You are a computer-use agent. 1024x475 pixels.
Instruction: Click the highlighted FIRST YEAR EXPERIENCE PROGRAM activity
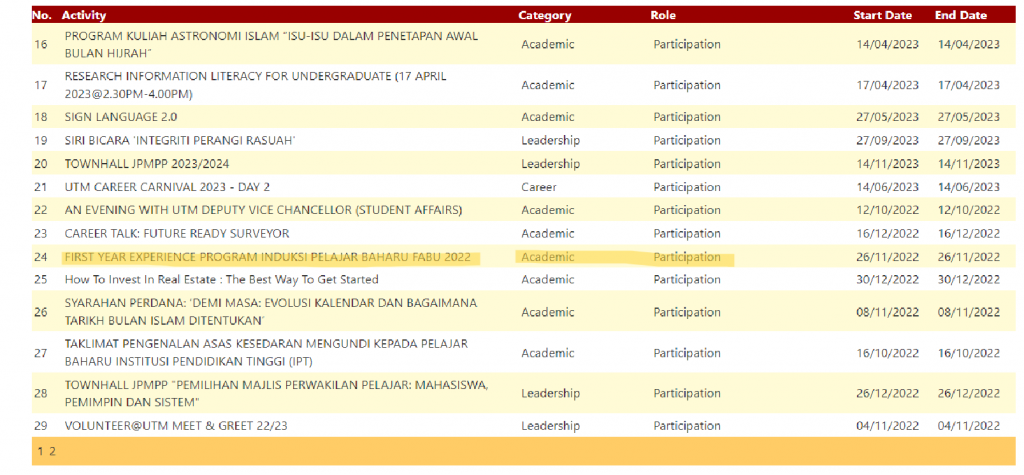(267, 257)
